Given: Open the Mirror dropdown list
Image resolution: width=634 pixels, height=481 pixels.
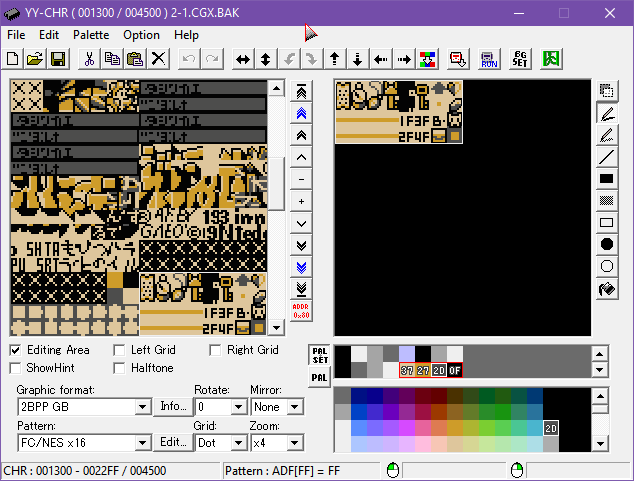Looking at the screenshot, I should pyautogui.click(x=293, y=407).
